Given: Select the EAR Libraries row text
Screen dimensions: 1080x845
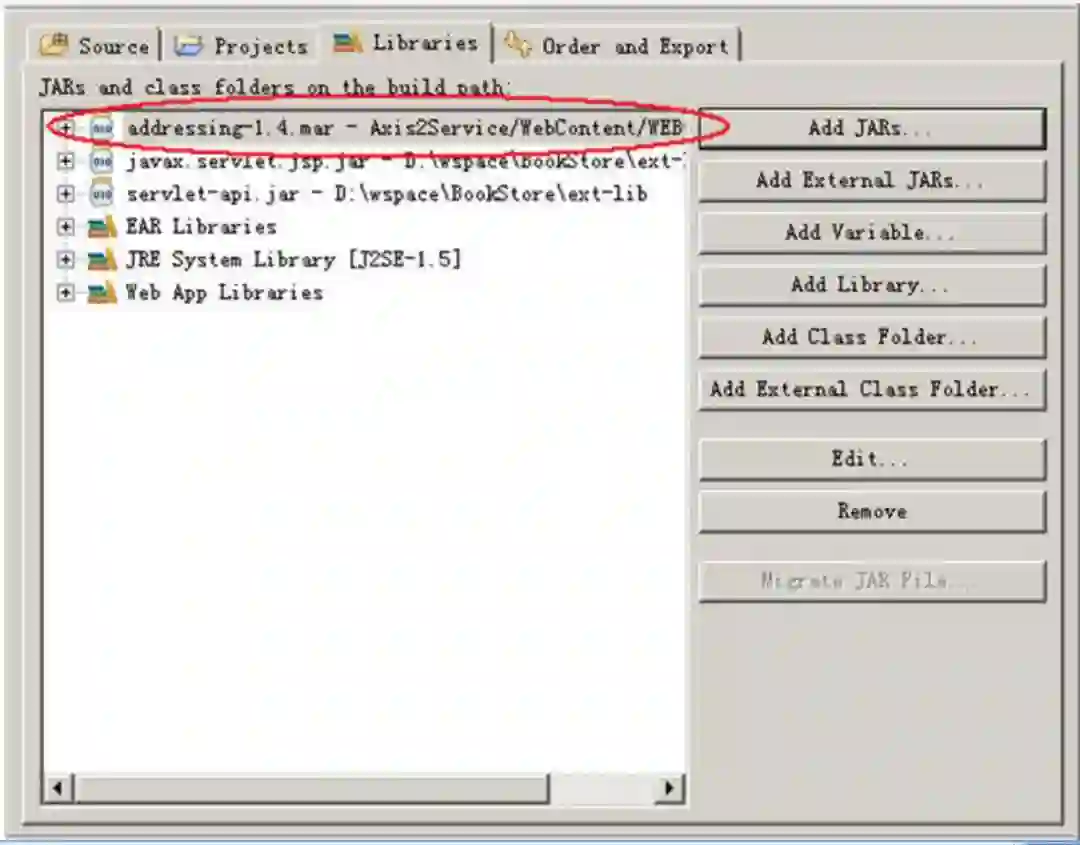Looking at the screenshot, I should click(x=200, y=226).
